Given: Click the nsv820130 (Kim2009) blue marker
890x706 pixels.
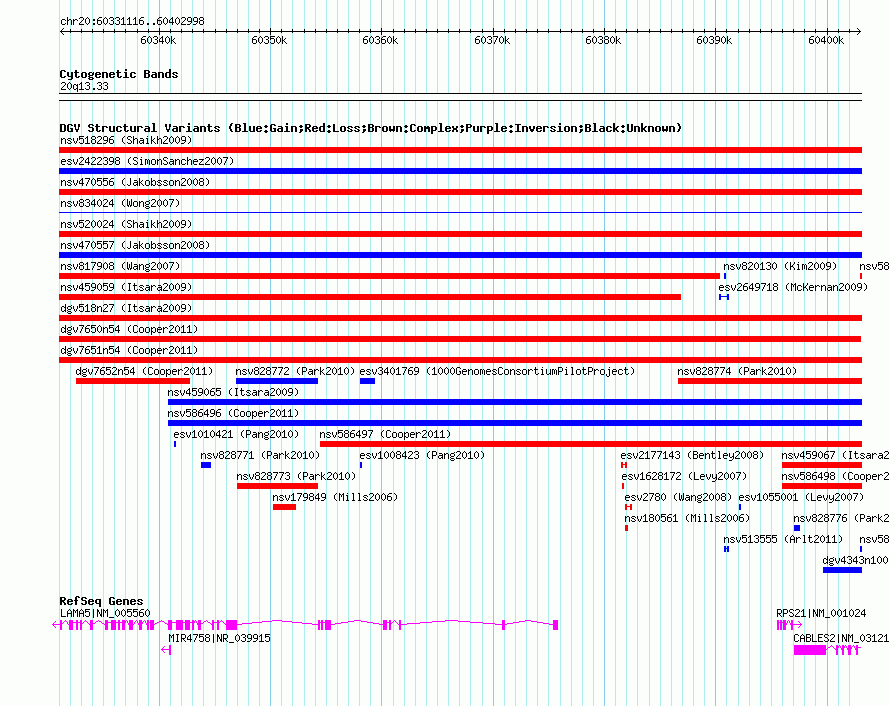Looking at the screenshot, I should point(725,276).
